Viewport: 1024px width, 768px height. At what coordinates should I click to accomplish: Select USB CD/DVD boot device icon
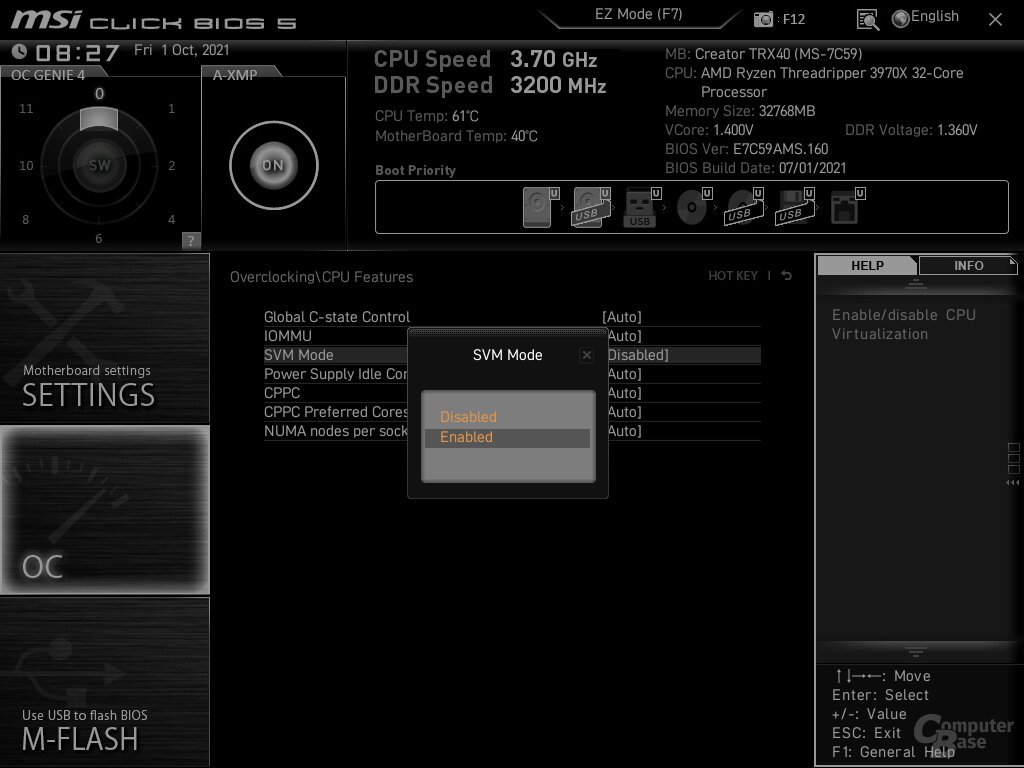pos(743,207)
